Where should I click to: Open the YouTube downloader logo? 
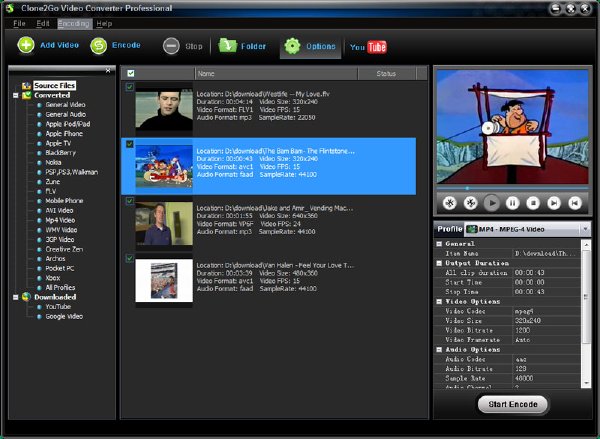[368, 47]
